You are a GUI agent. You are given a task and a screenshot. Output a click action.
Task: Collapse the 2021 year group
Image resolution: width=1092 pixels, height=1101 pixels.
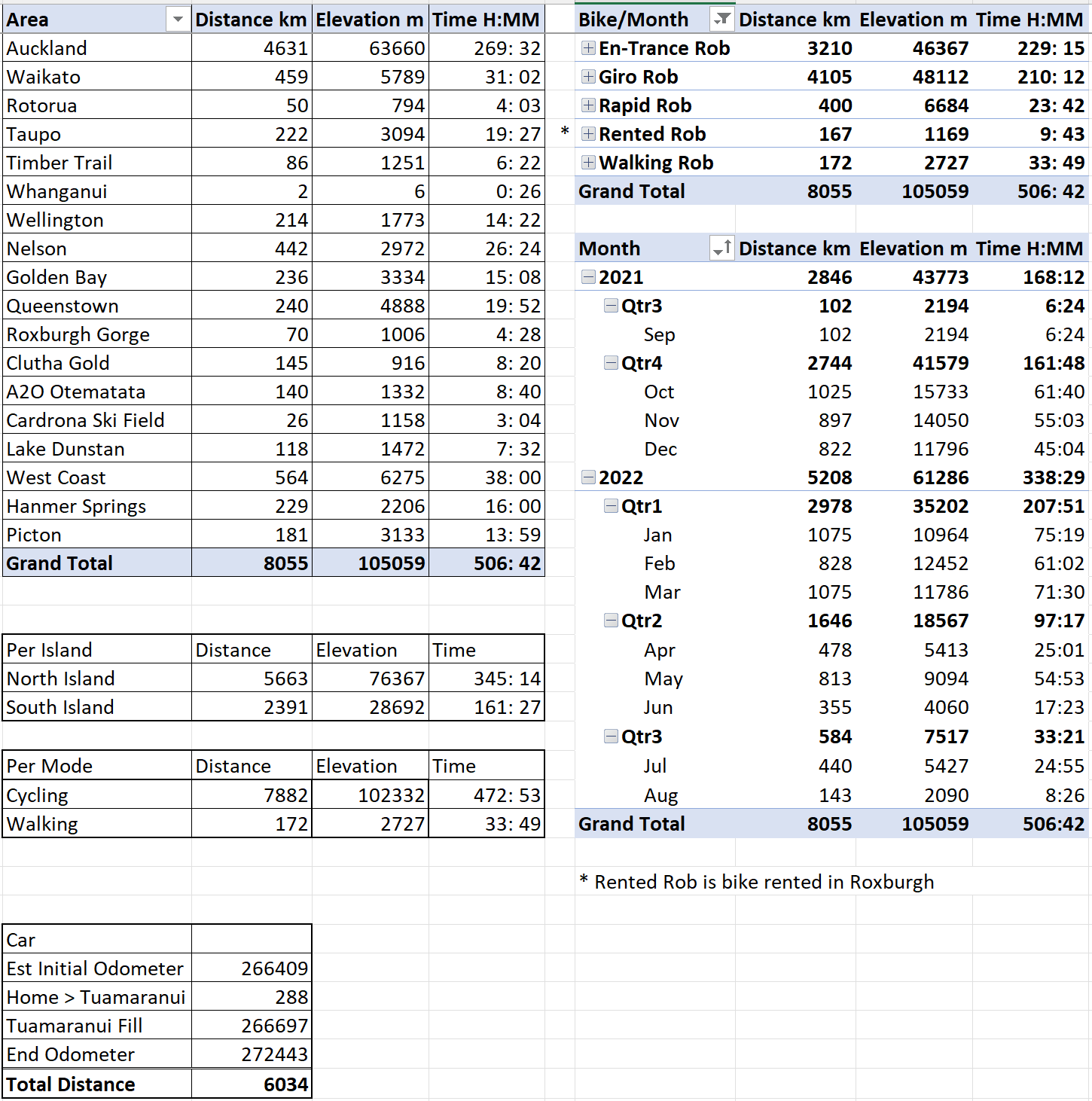pos(588,277)
